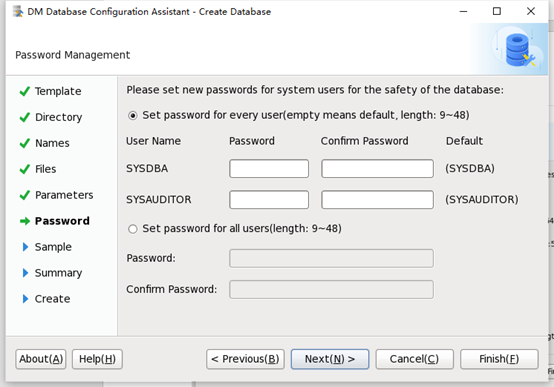Viewport: 554px width, 387px height.
Task: Click the green checkmark beside Template
Action: [25, 92]
